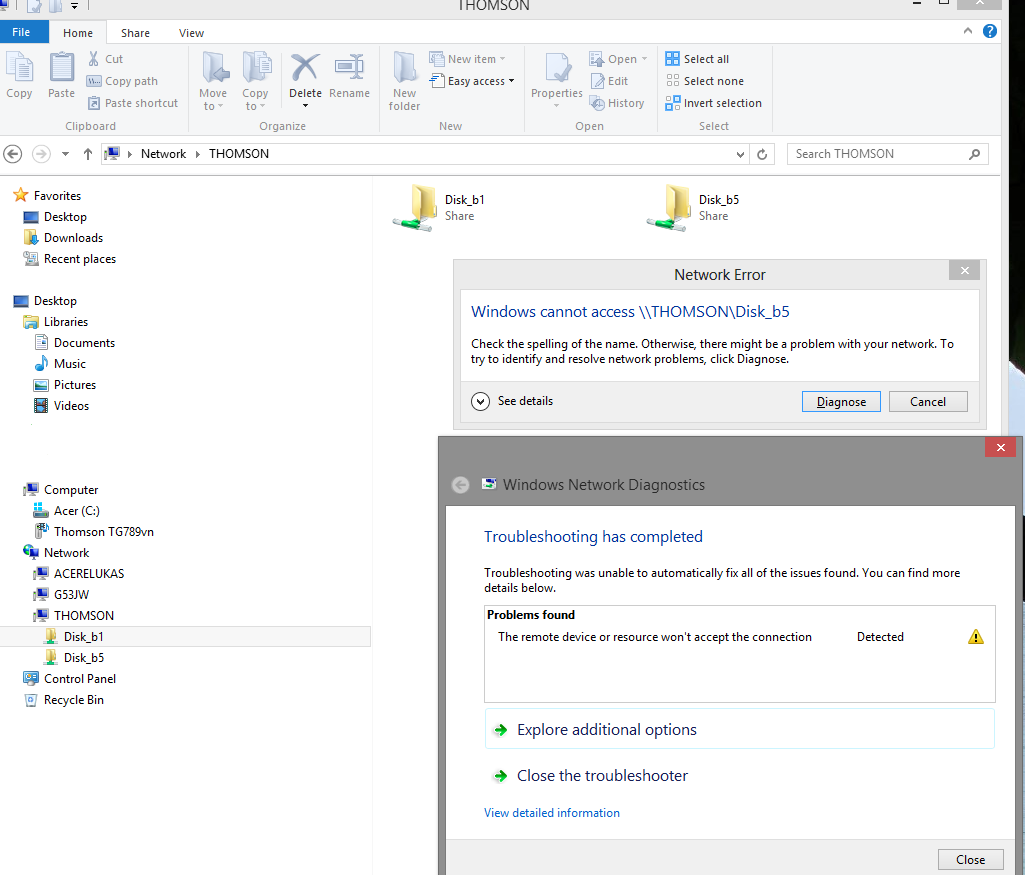
Task: Open the Easy access dropdown
Action: 472,81
